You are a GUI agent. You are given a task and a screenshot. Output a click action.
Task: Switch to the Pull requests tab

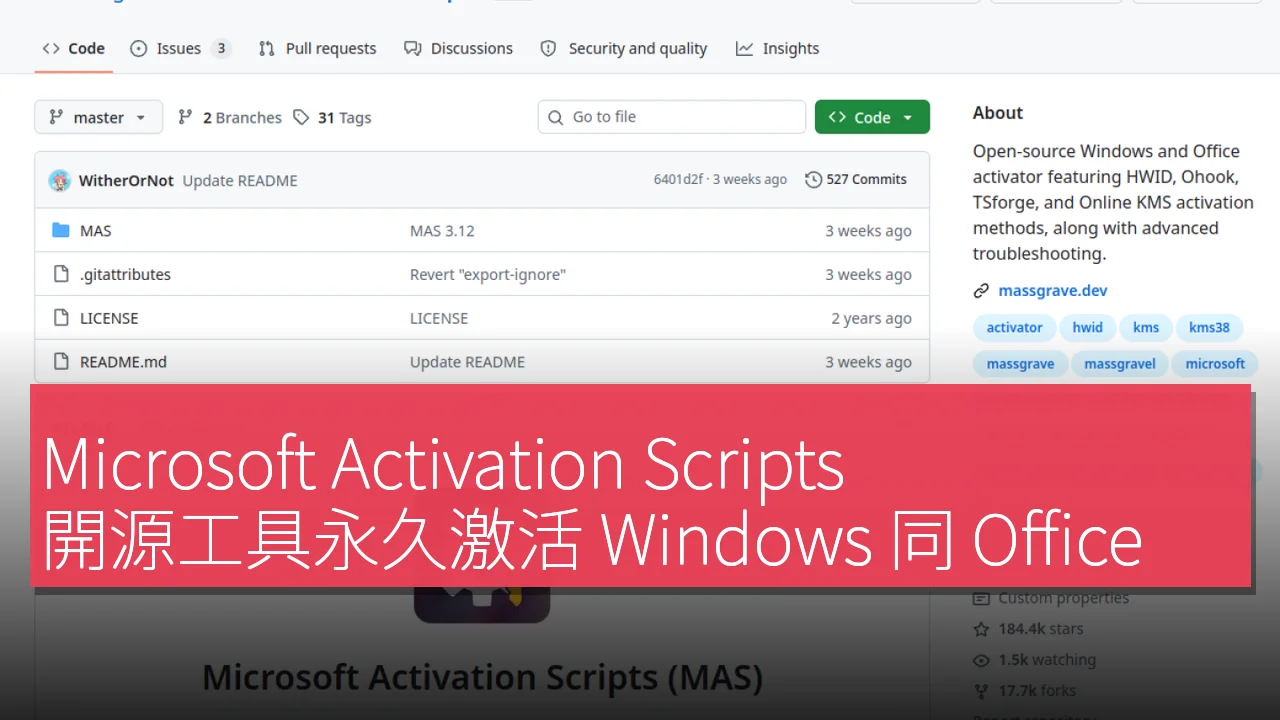(x=317, y=48)
